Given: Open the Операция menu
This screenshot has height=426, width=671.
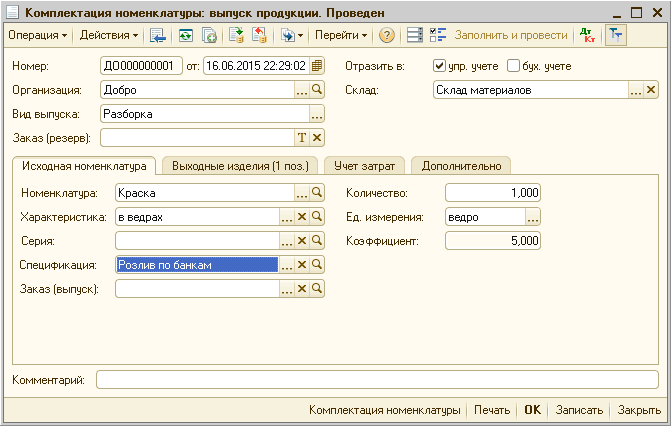Looking at the screenshot, I should (x=38, y=35).
